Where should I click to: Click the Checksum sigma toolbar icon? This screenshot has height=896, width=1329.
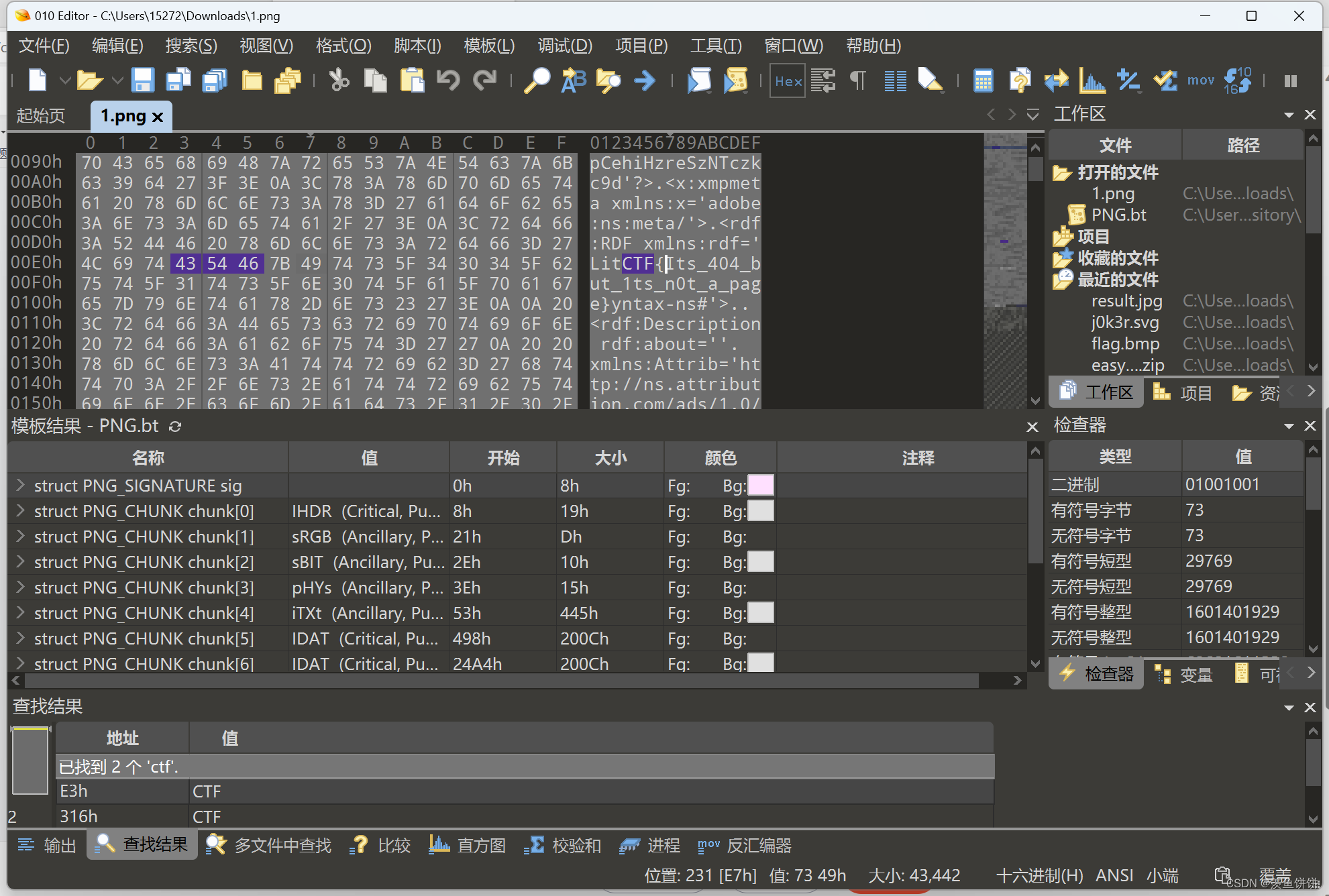click(1165, 80)
